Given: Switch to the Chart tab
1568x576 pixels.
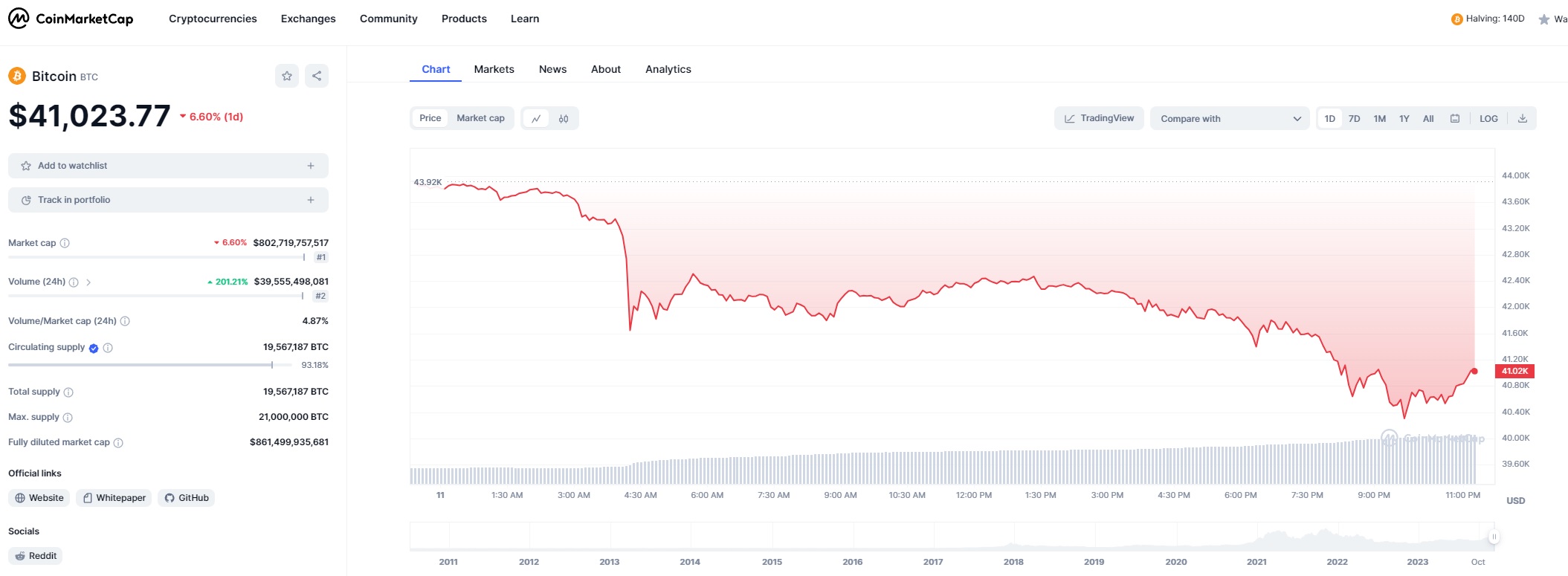Looking at the screenshot, I should point(436,69).
